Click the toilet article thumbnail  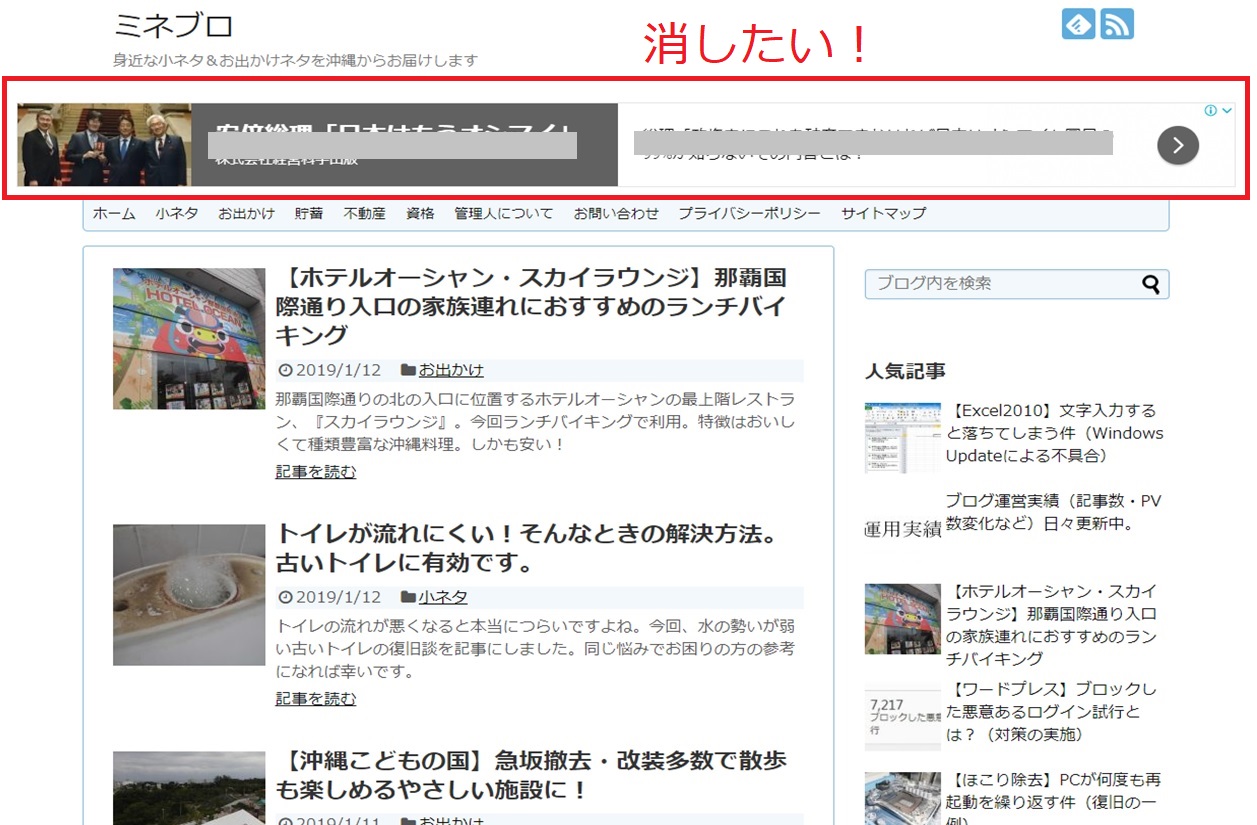(189, 595)
